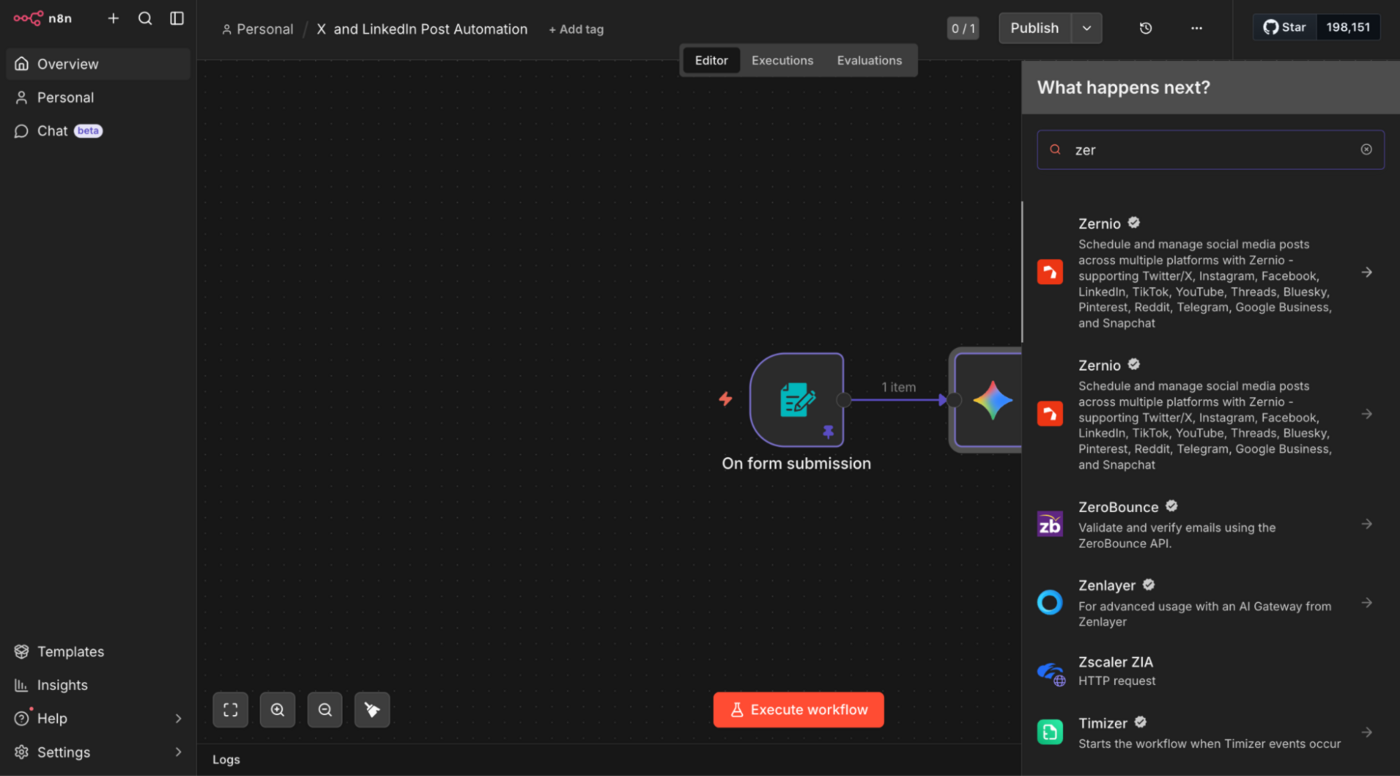Click the Zscaler ZIA icon
1400x776 pixels.
pyautogui.click(x=1050, y=673)
